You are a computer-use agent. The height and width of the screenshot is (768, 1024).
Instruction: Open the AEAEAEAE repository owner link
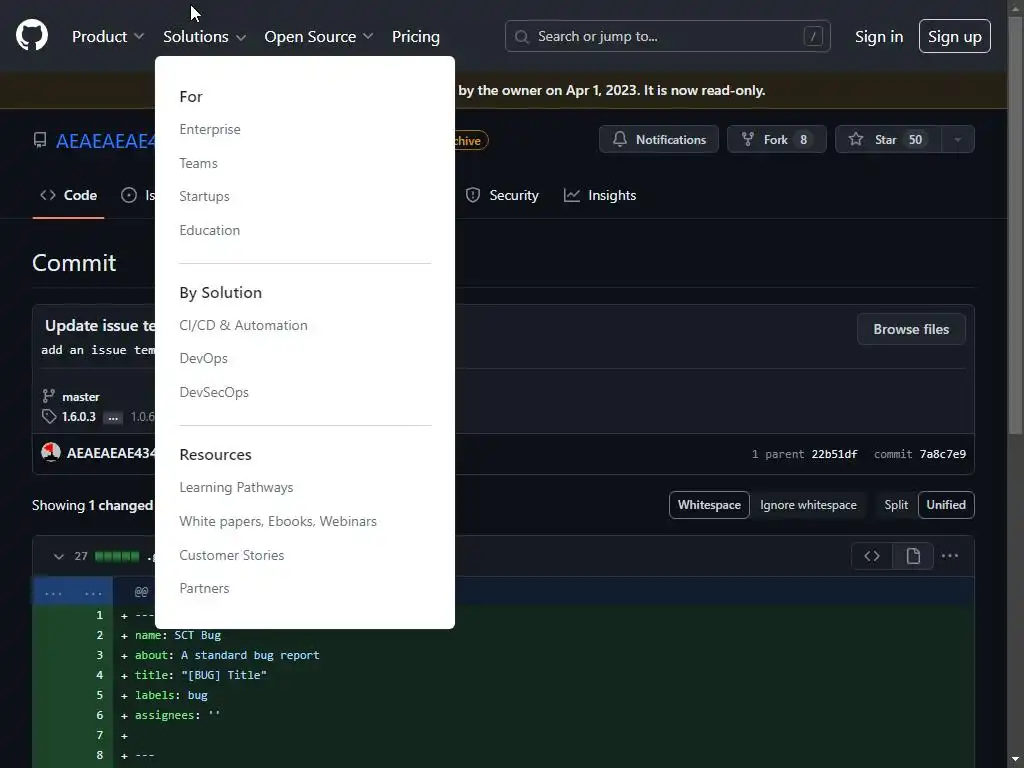[x=106, y=140]
